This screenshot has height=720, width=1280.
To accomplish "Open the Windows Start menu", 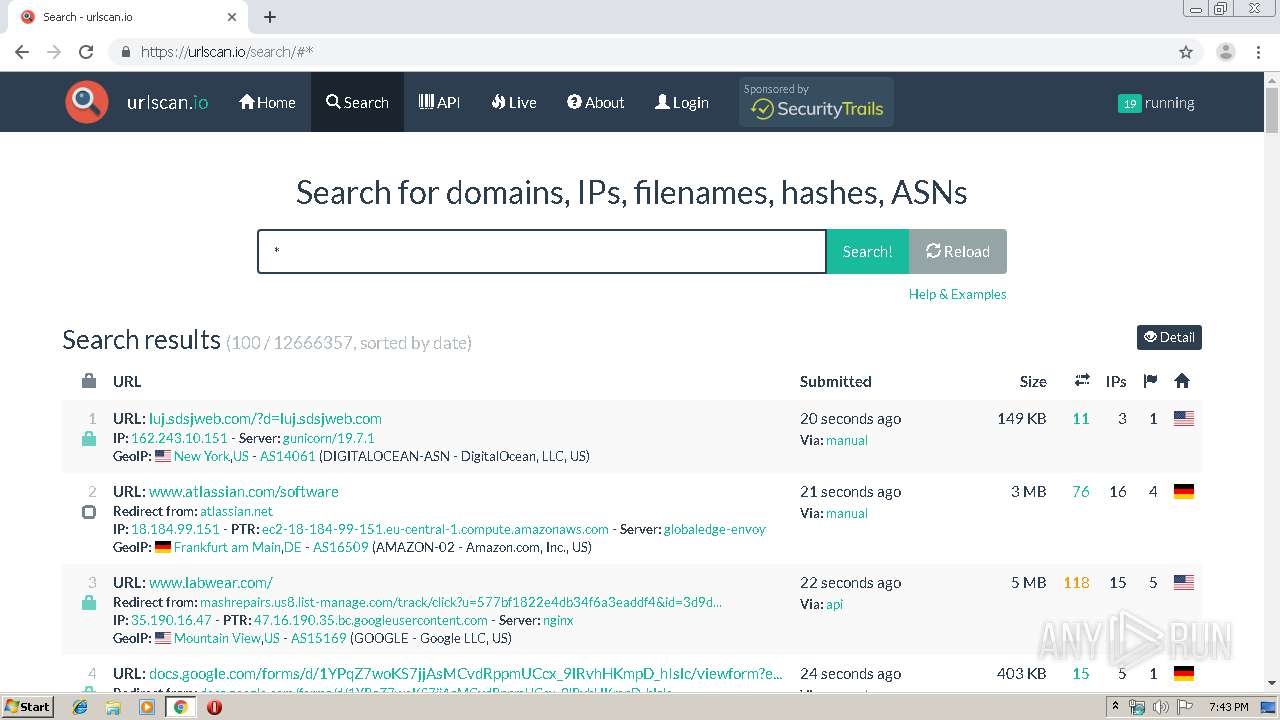I will click(x=28, y=706).
